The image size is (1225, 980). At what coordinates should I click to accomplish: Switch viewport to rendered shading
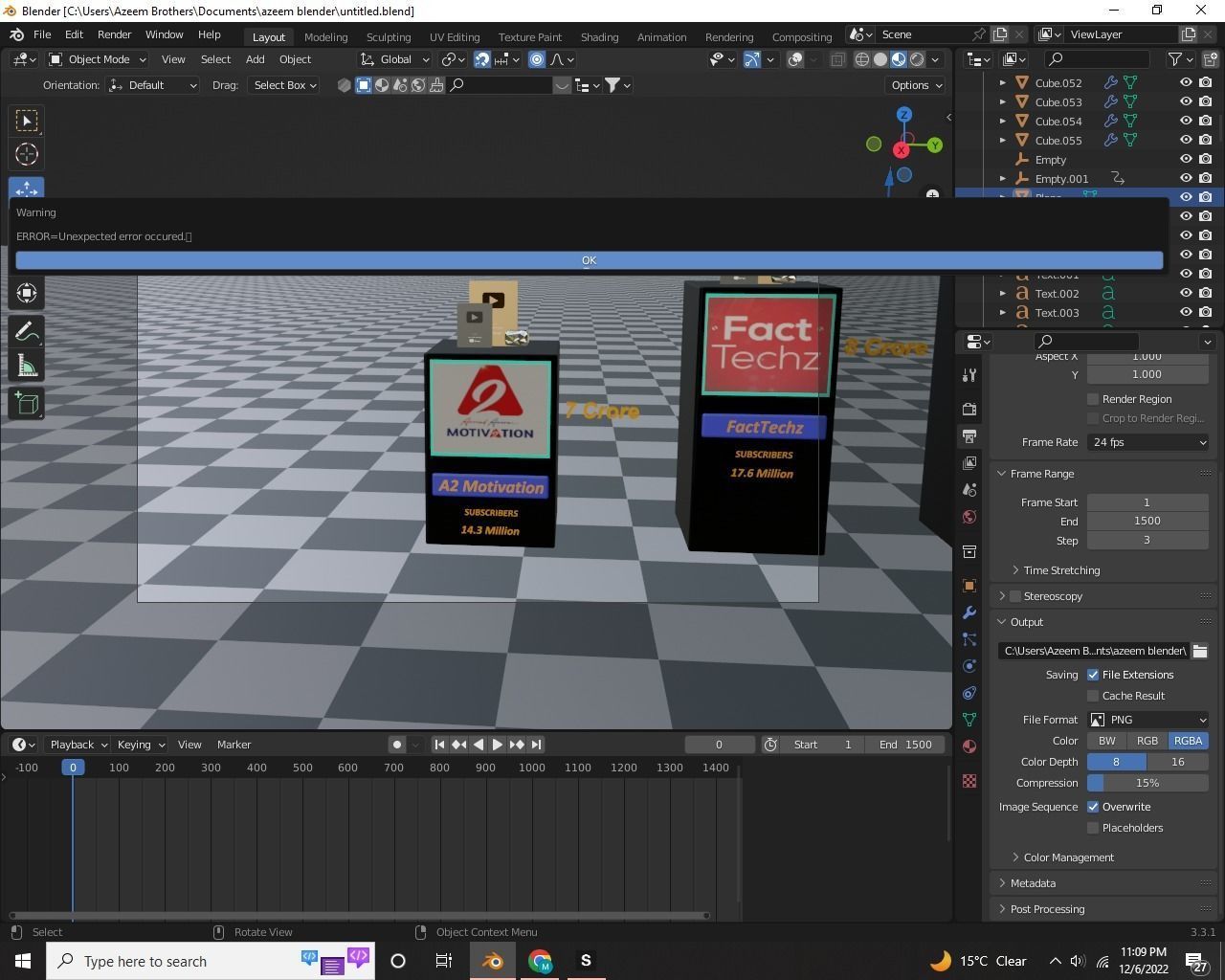click(x=917, y=59)
